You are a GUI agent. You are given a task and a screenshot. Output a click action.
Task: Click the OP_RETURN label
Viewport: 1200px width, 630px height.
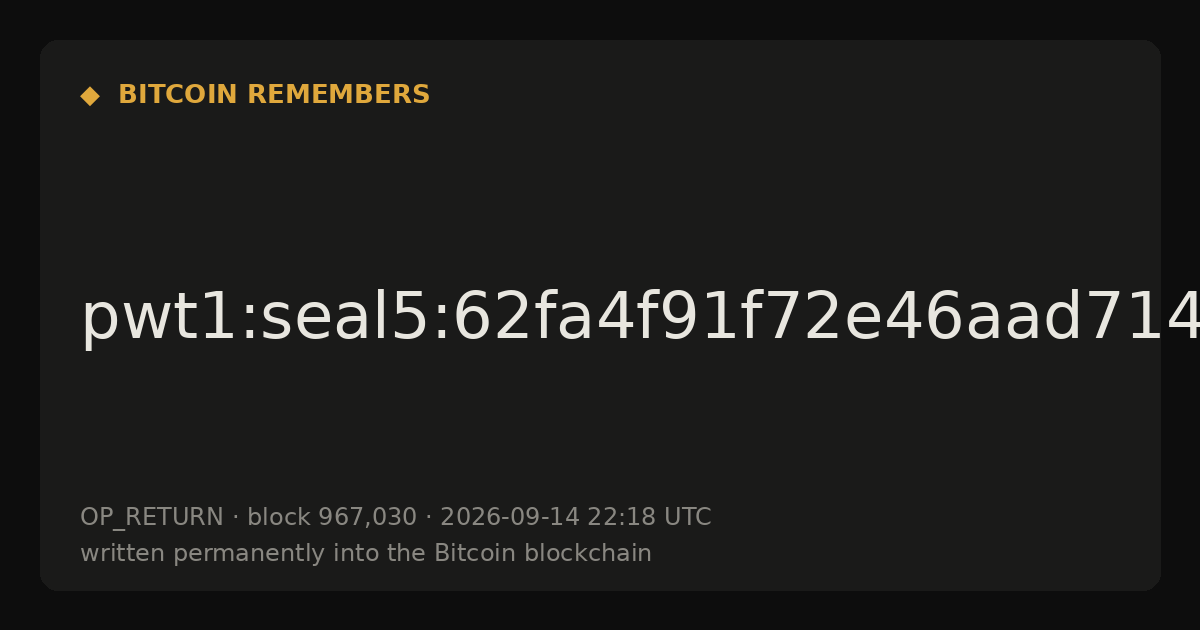point(152,518)
